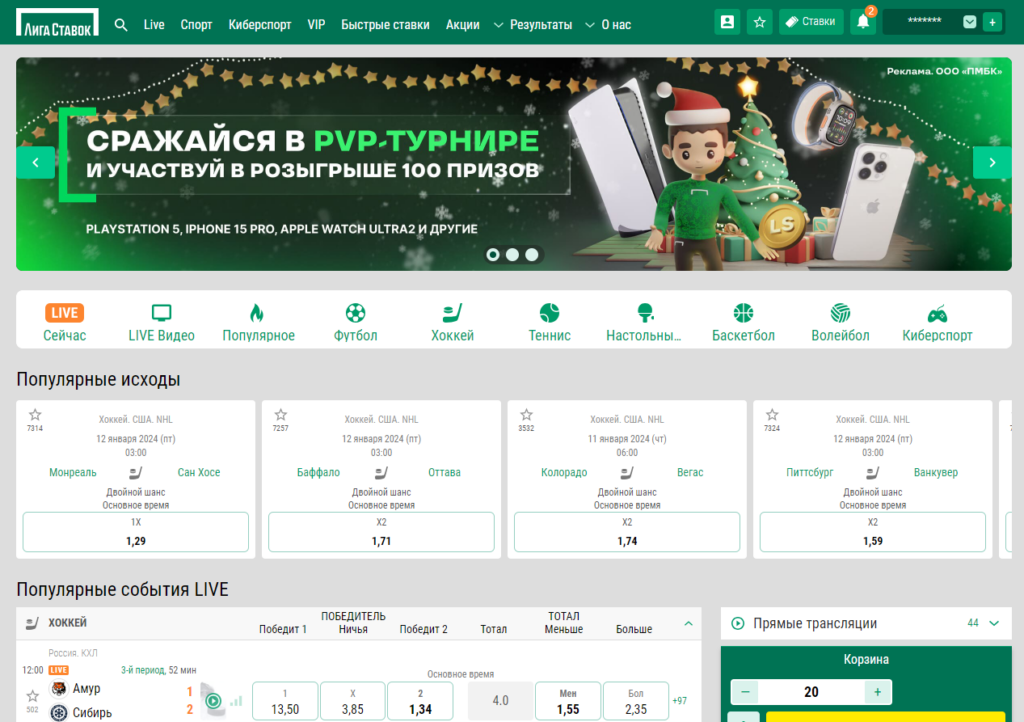The image size is (1024, 722).
Task: Play the Амур – Сибирь video stream
Action: 213,701
